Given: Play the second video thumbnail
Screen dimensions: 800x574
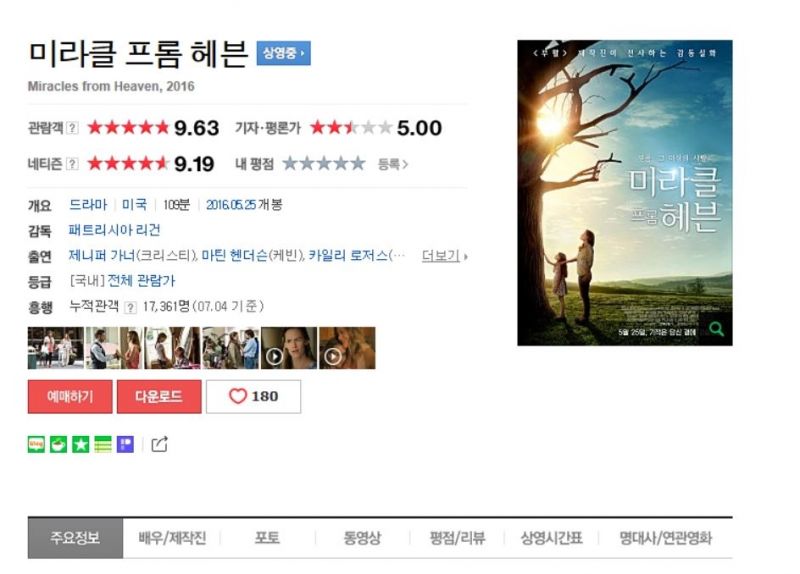Looking at the screenshot, I should click(x=347, y=348).
